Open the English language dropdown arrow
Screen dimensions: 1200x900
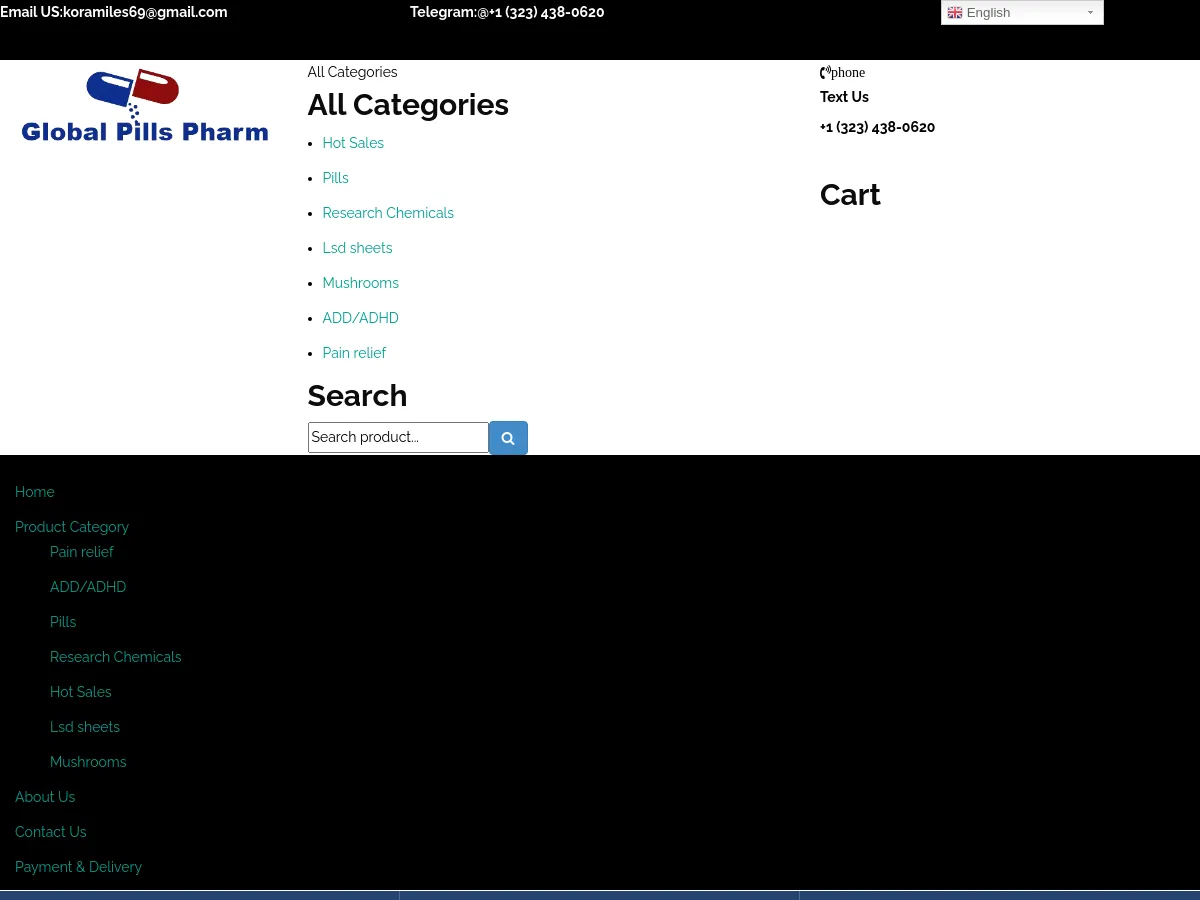pyautogui.click(x=1090, y=13)
